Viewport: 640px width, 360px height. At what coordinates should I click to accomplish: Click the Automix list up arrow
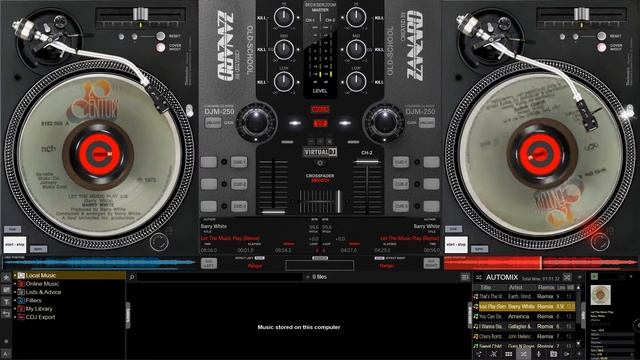click(578, 288)
